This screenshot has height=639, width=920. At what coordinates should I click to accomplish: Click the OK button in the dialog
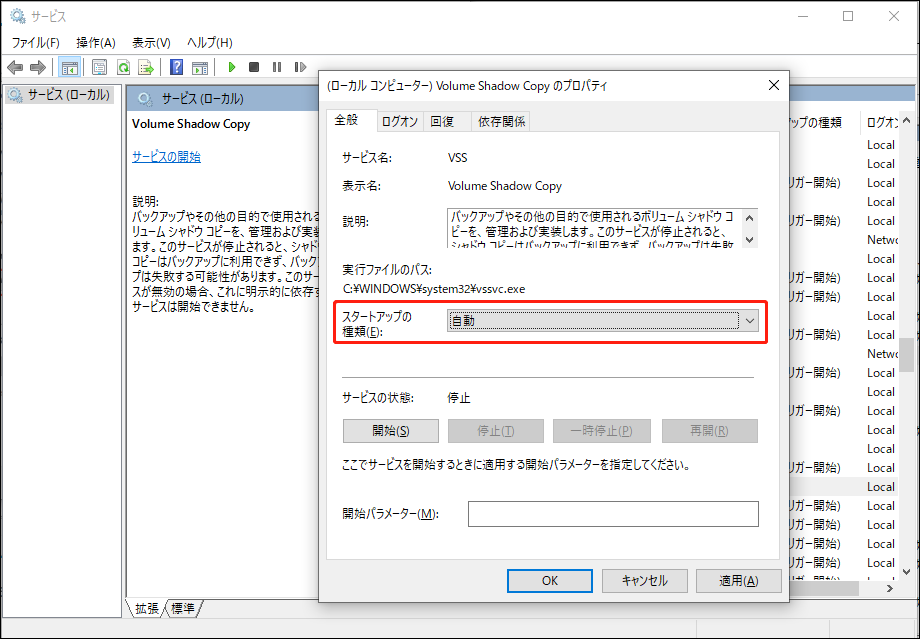tap(549, 580)
